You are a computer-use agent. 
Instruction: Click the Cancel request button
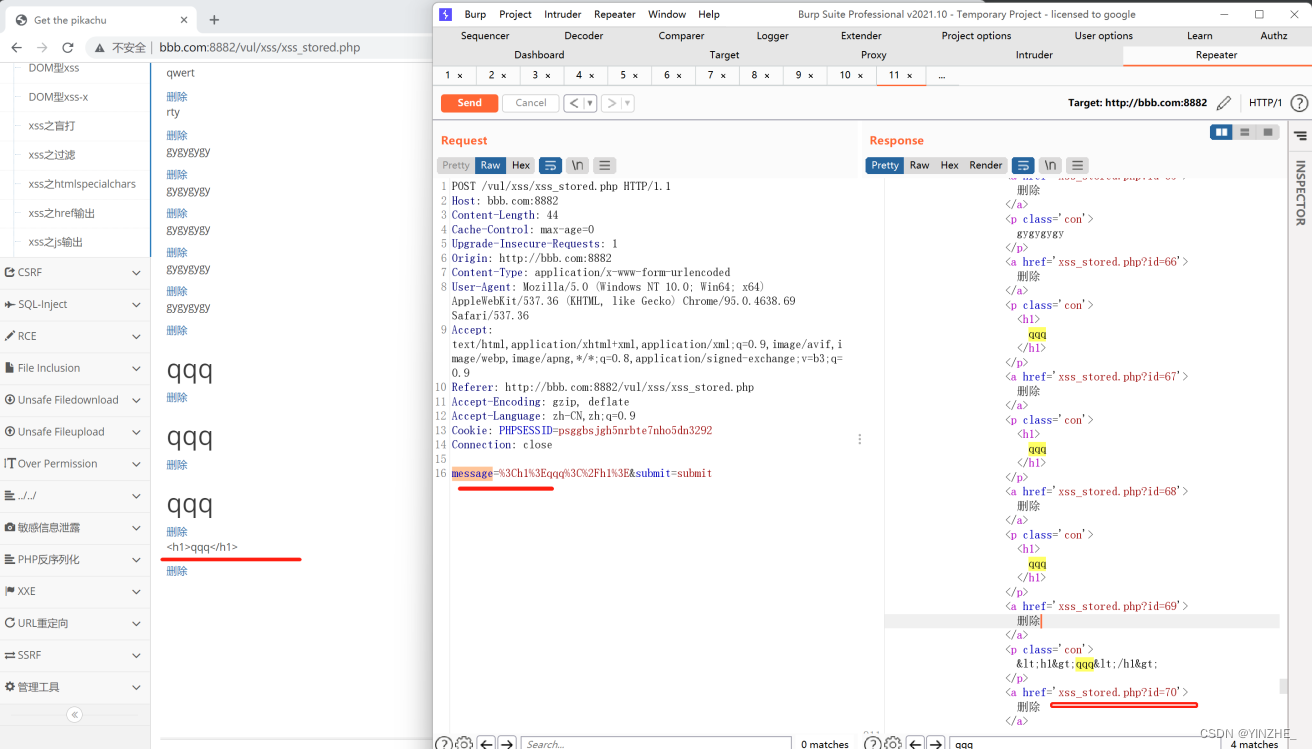[530, 103]
